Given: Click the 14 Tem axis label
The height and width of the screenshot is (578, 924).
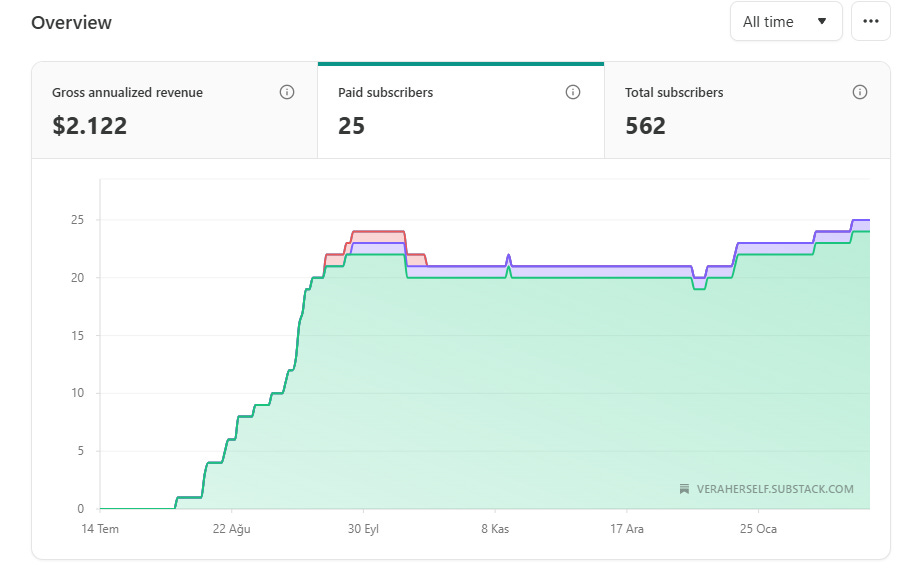Looking at the screenshot, I should [x=100, y=529].
